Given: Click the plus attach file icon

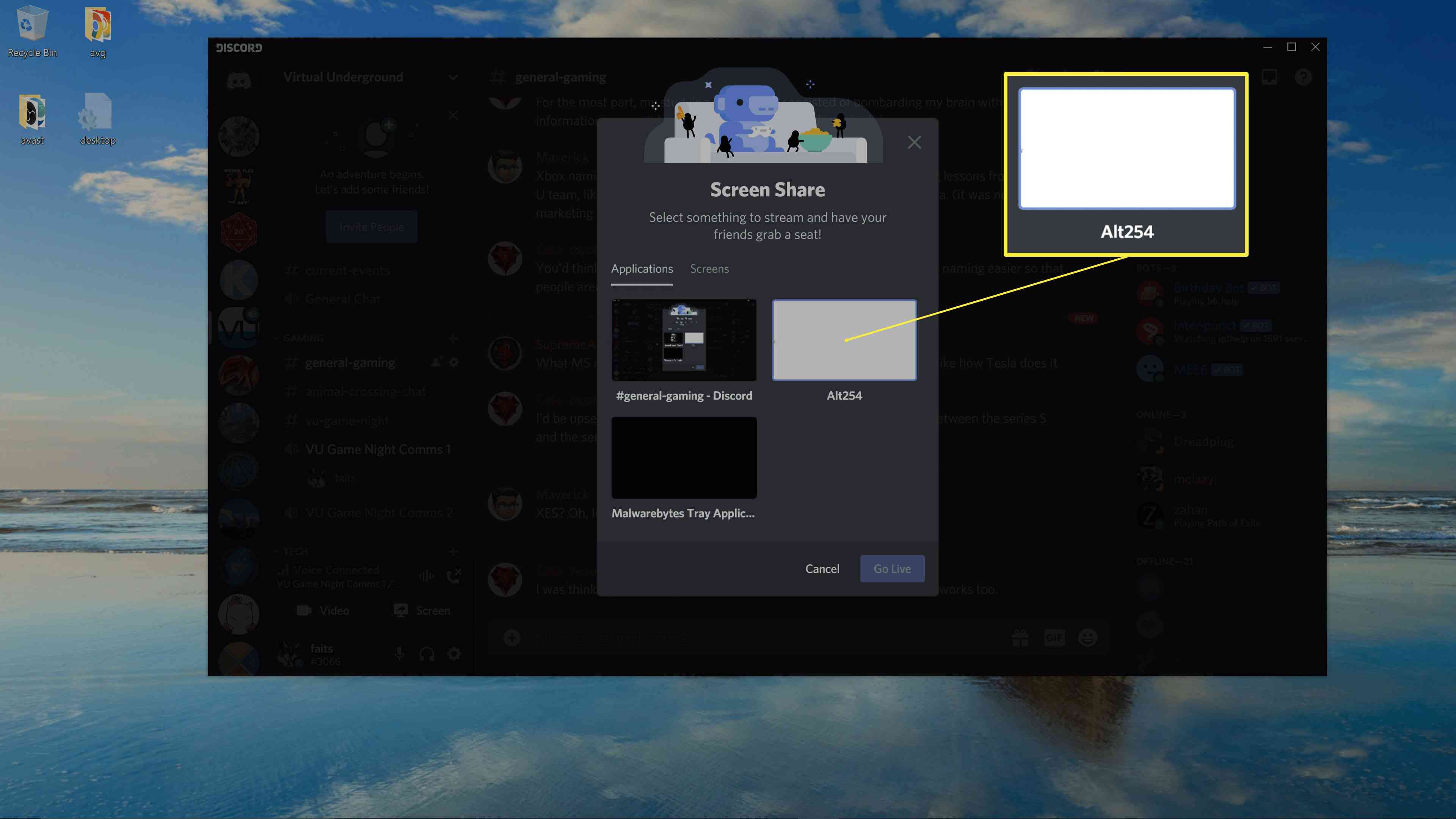Looking at the screenshot, I should point(512,637).
